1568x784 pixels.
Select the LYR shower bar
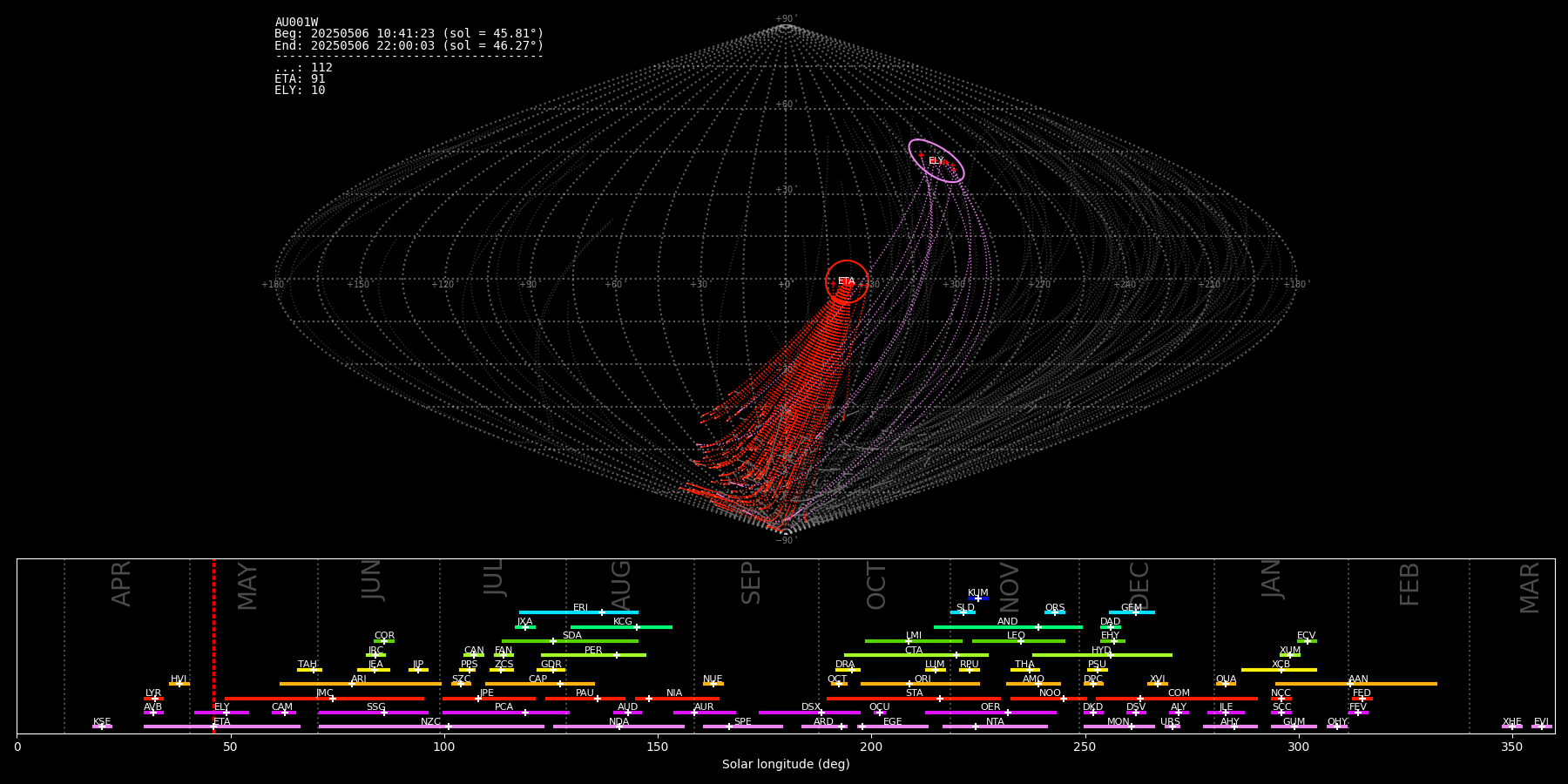coord(153,698)
